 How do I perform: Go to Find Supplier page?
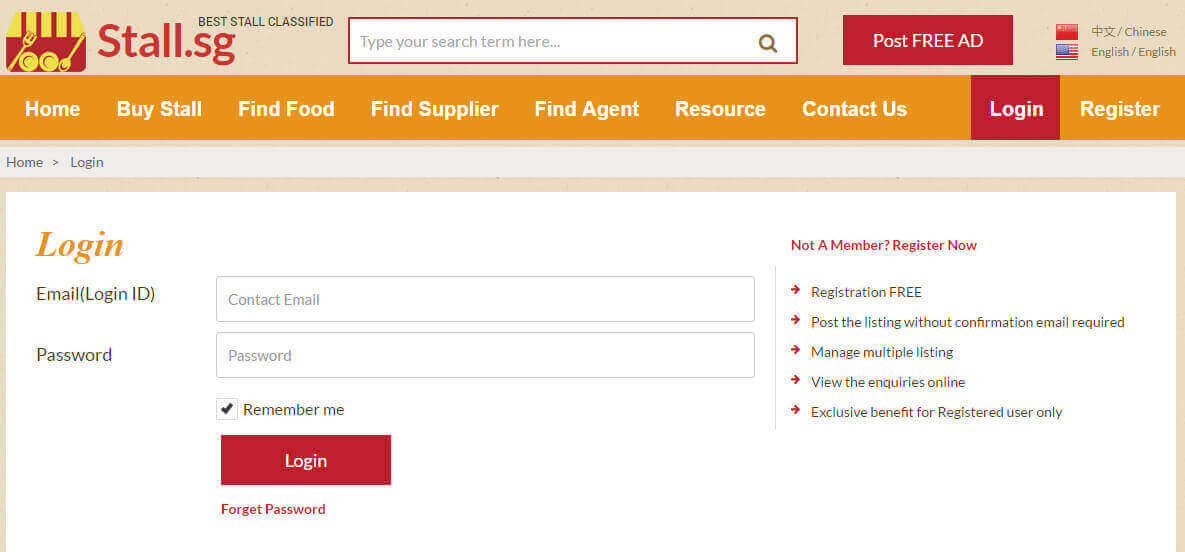[434, 109]
